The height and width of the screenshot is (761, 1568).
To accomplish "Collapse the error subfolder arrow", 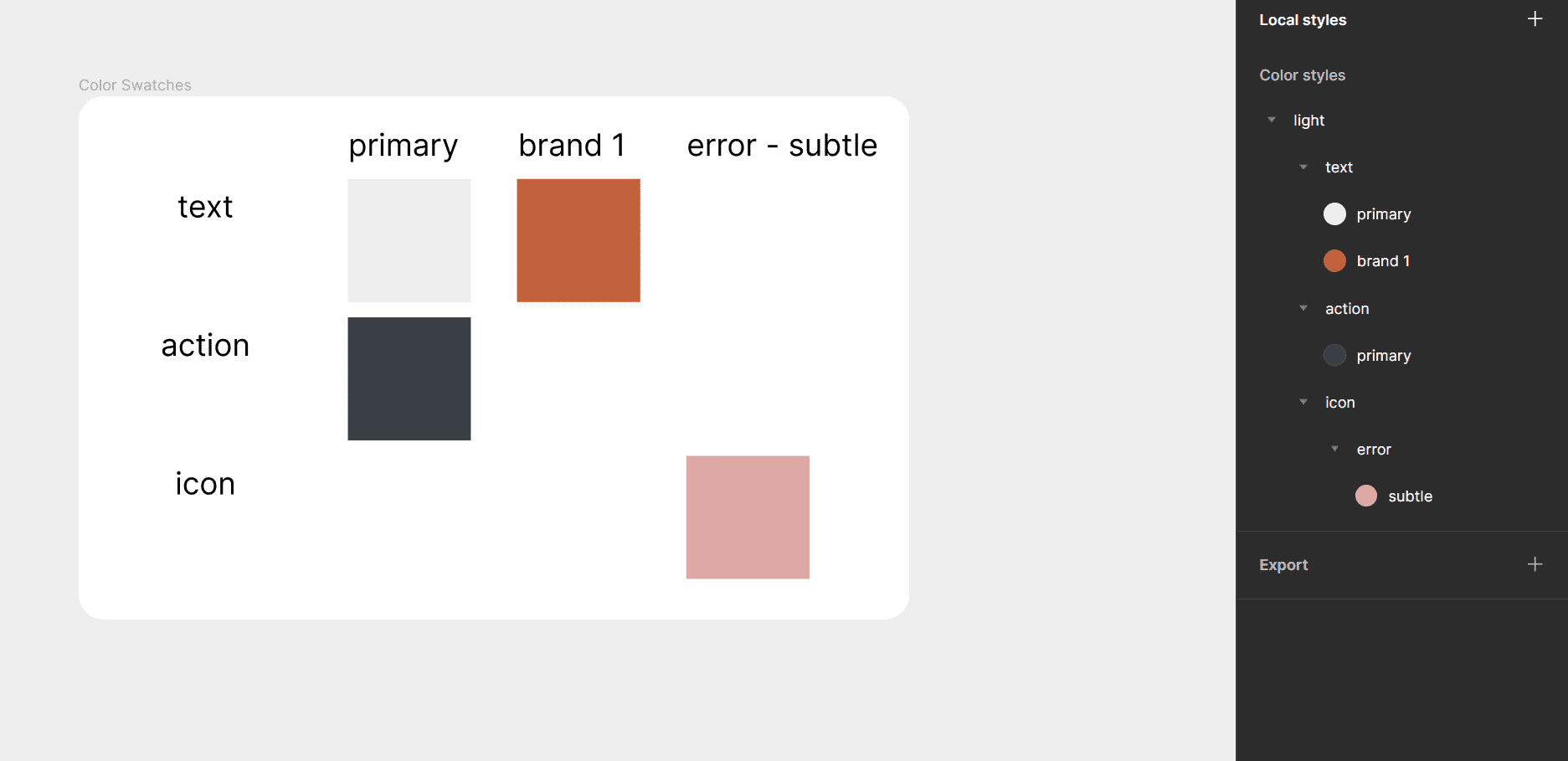I will pyautogui.click(x=1334, y=449).
